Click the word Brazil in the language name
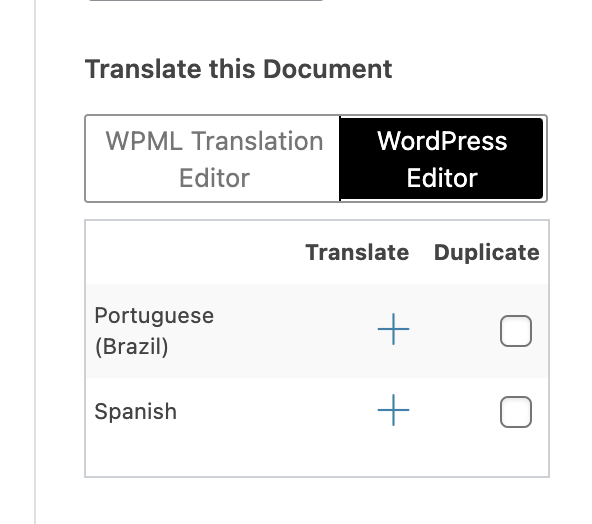This screenshot has height=524, width=592. point(131,347)
